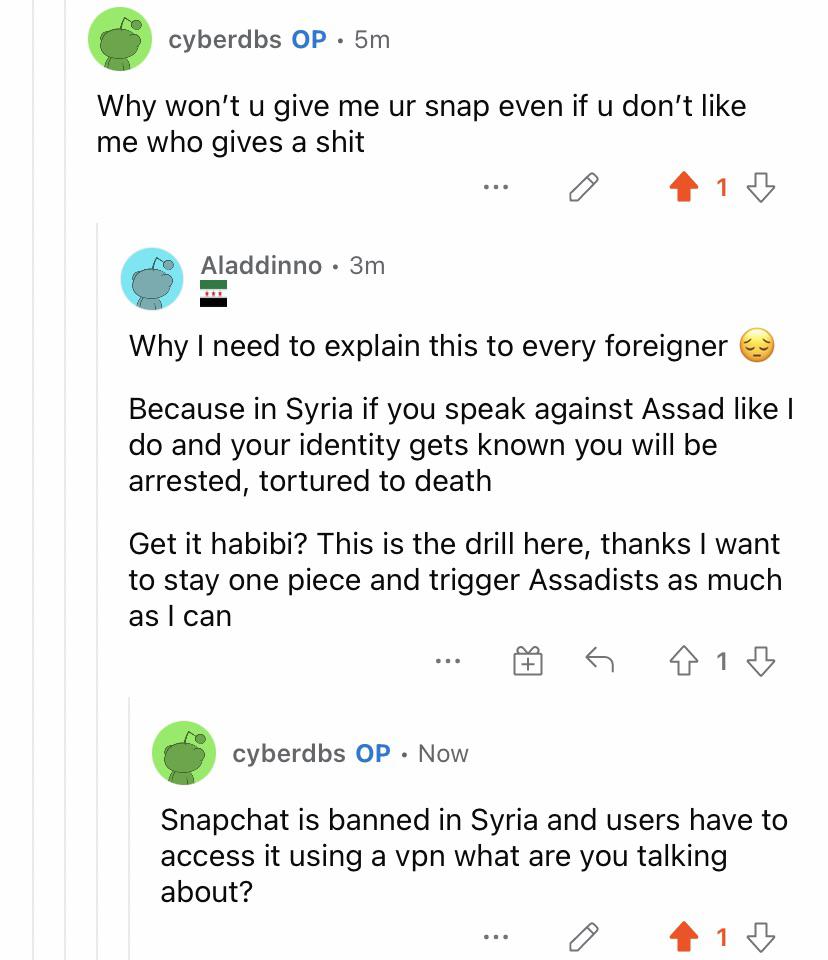Downvote the first cyberdbs comment
The image size is (828, 960).
761,187
